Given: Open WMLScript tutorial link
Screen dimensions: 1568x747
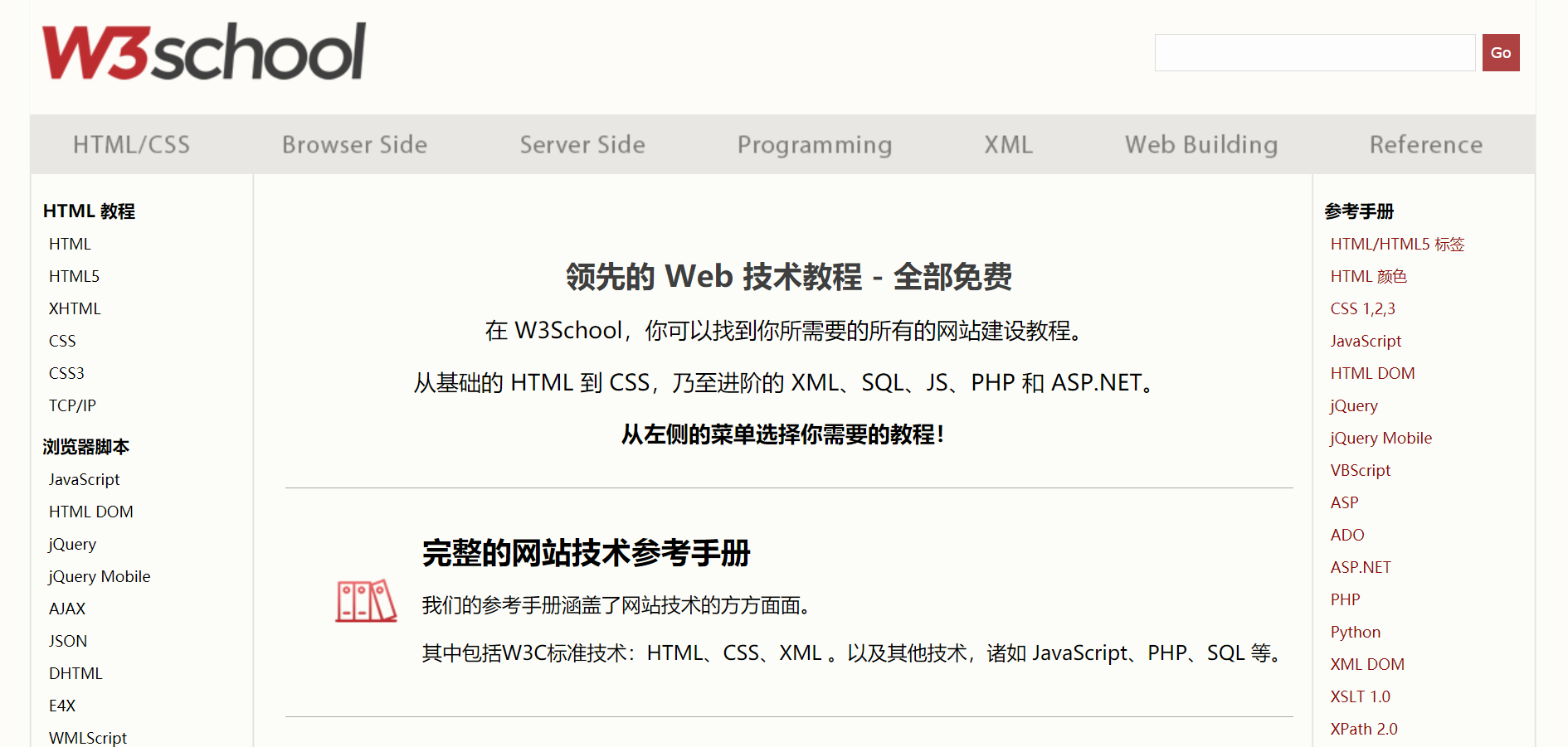Looking at the screenshot, I should click(88, 738).
